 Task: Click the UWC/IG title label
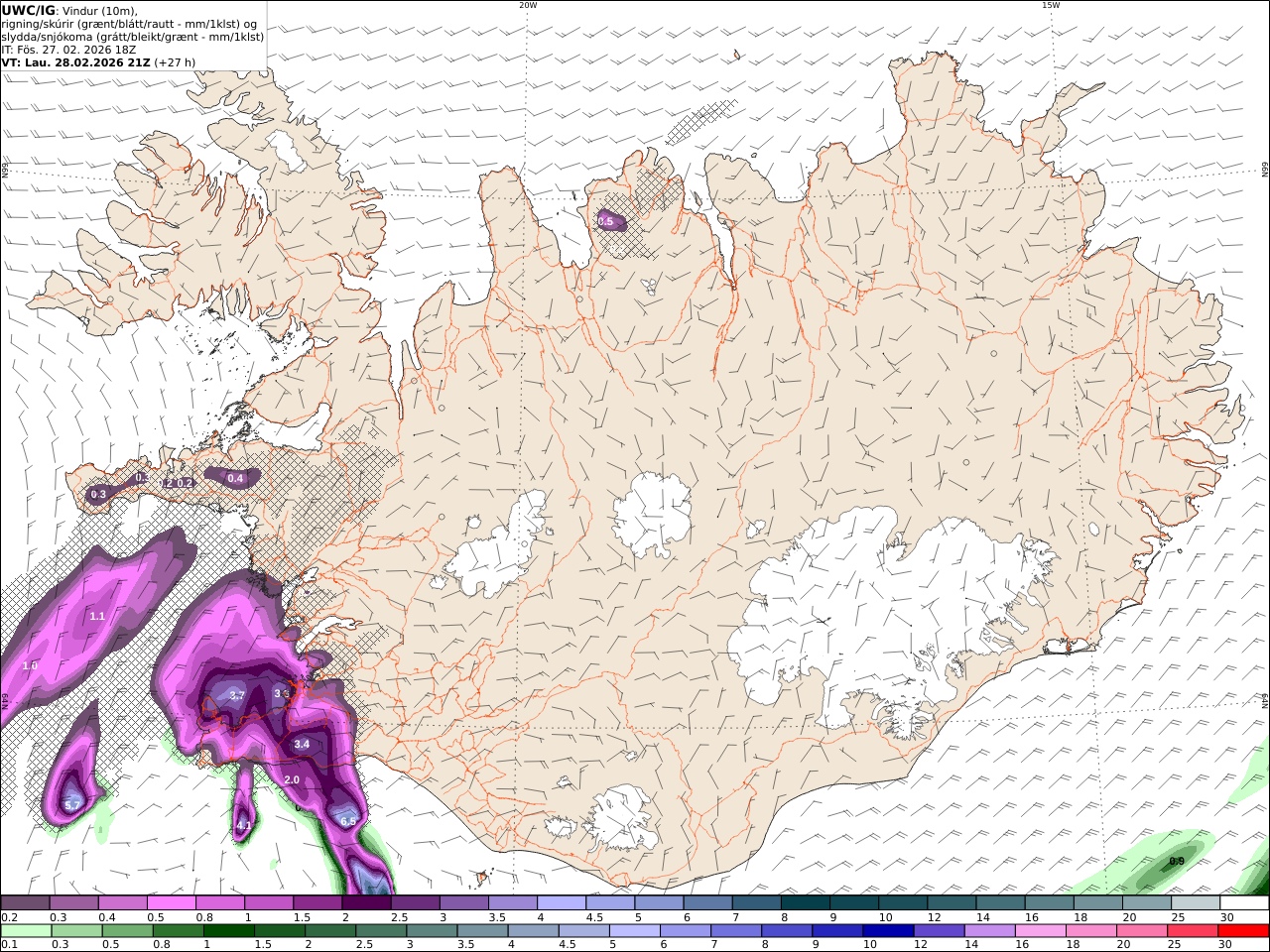(x=29, y=10)
